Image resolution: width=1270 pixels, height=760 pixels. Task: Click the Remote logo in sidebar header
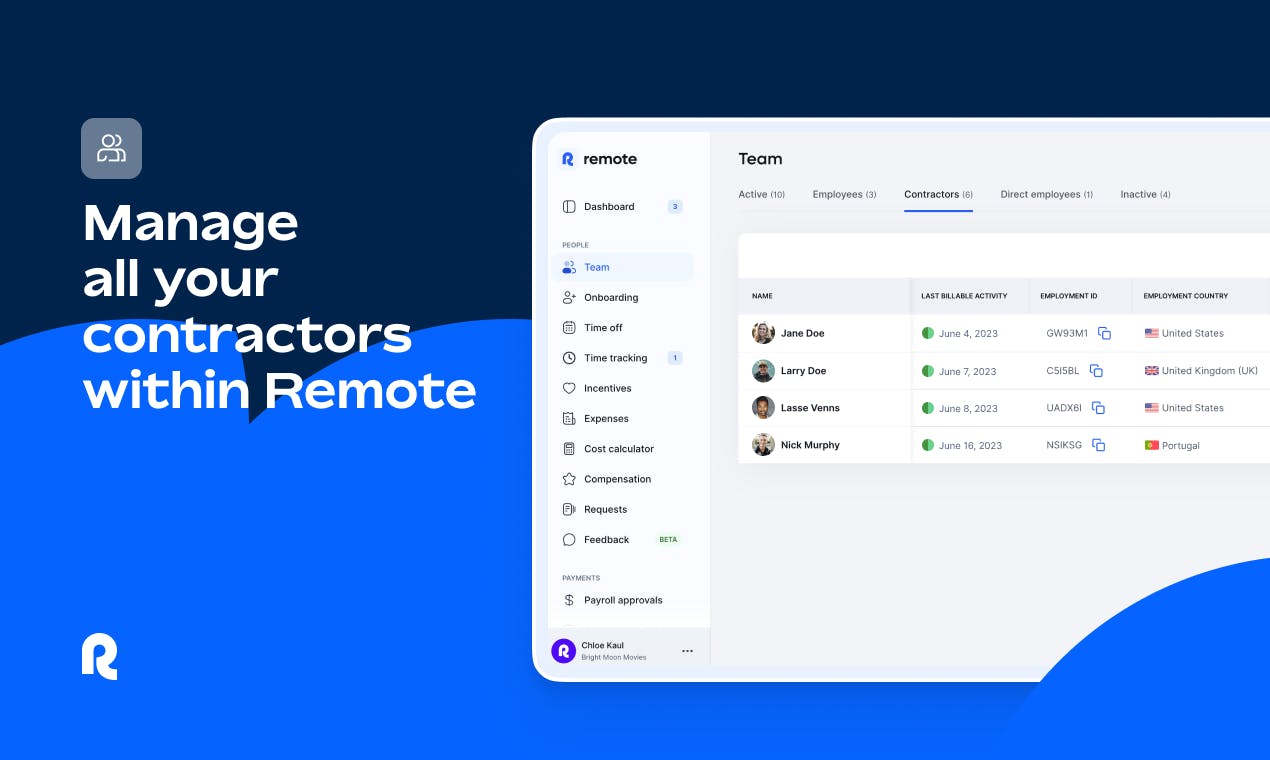[599, 159]
